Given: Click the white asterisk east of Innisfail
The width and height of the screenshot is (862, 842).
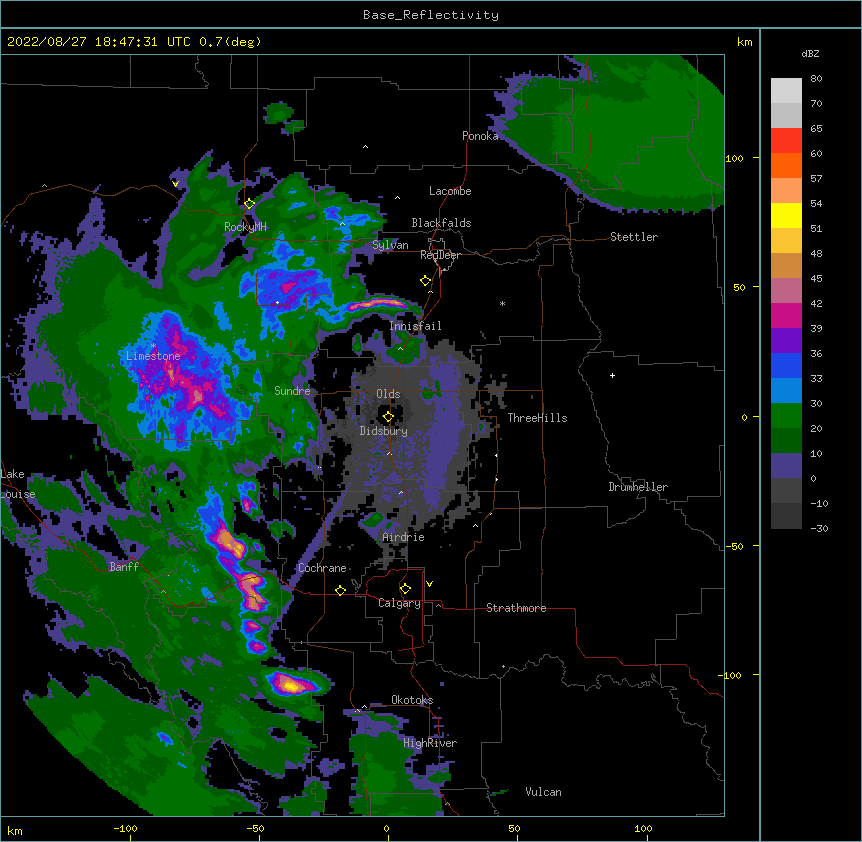Looking at the screenshot, I should 502,303.
